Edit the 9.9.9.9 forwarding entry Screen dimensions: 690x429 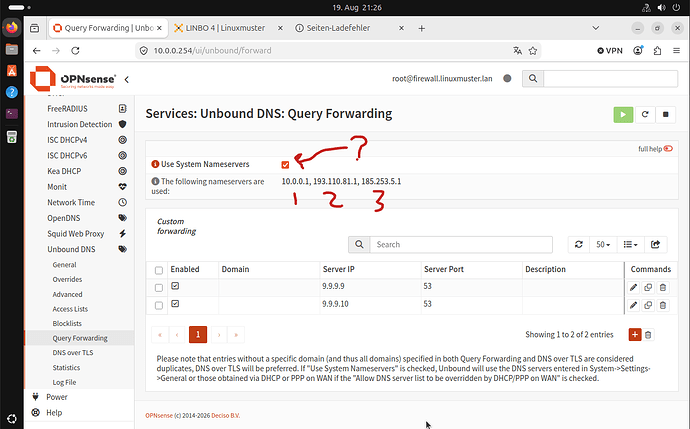coord(633,287)
